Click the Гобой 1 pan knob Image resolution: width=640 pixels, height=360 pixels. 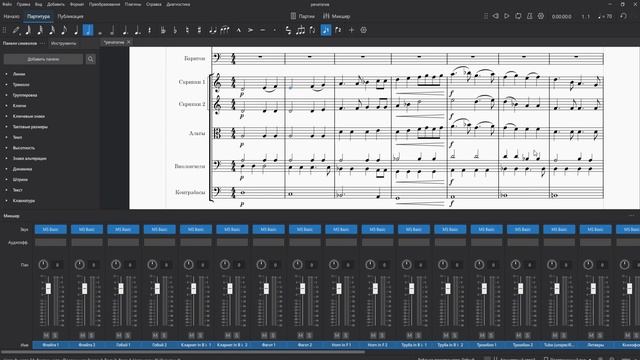coord(116,264)
